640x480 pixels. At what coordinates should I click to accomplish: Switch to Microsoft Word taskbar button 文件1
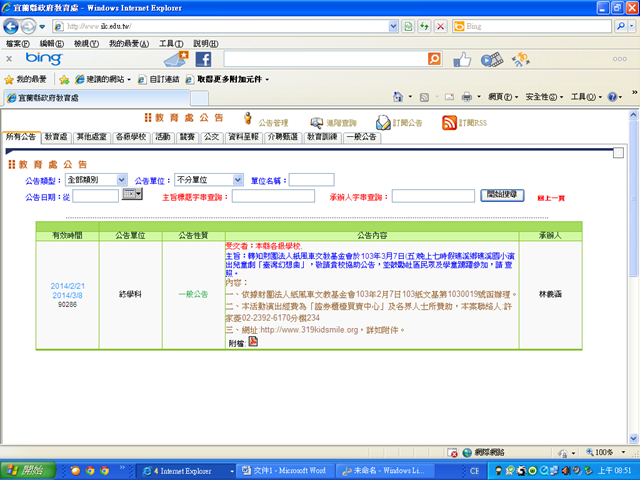(x=287, y=471)
